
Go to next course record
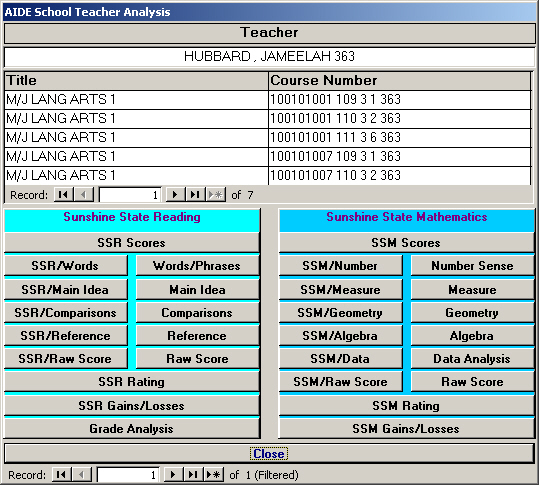175,195
